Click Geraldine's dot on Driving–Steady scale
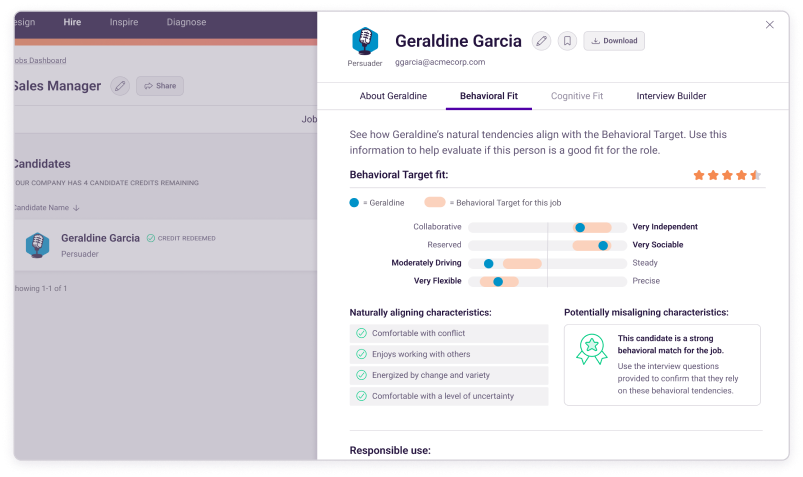The width and height of the screenshot is (803, 477). tap(489, 263)
